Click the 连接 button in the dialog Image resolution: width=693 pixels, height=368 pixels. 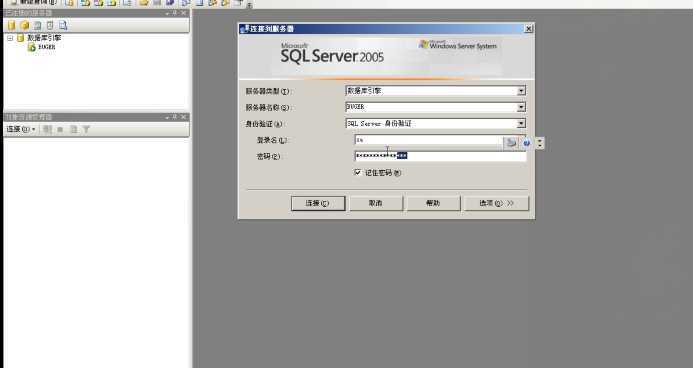pyautogui.click(x=318, y=203)
